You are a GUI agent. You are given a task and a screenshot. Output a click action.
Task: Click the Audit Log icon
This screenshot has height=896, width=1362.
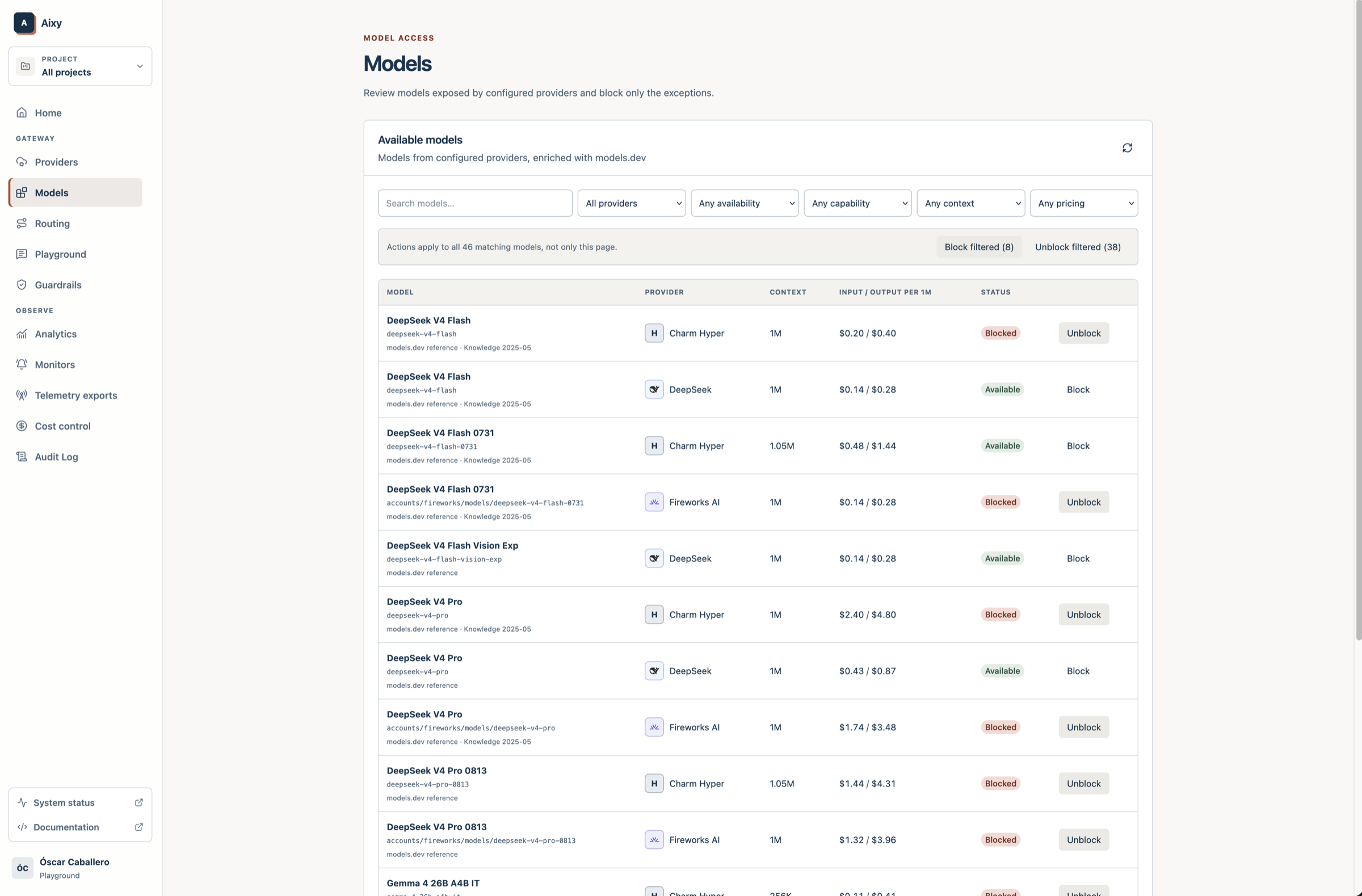pos(22,457)
